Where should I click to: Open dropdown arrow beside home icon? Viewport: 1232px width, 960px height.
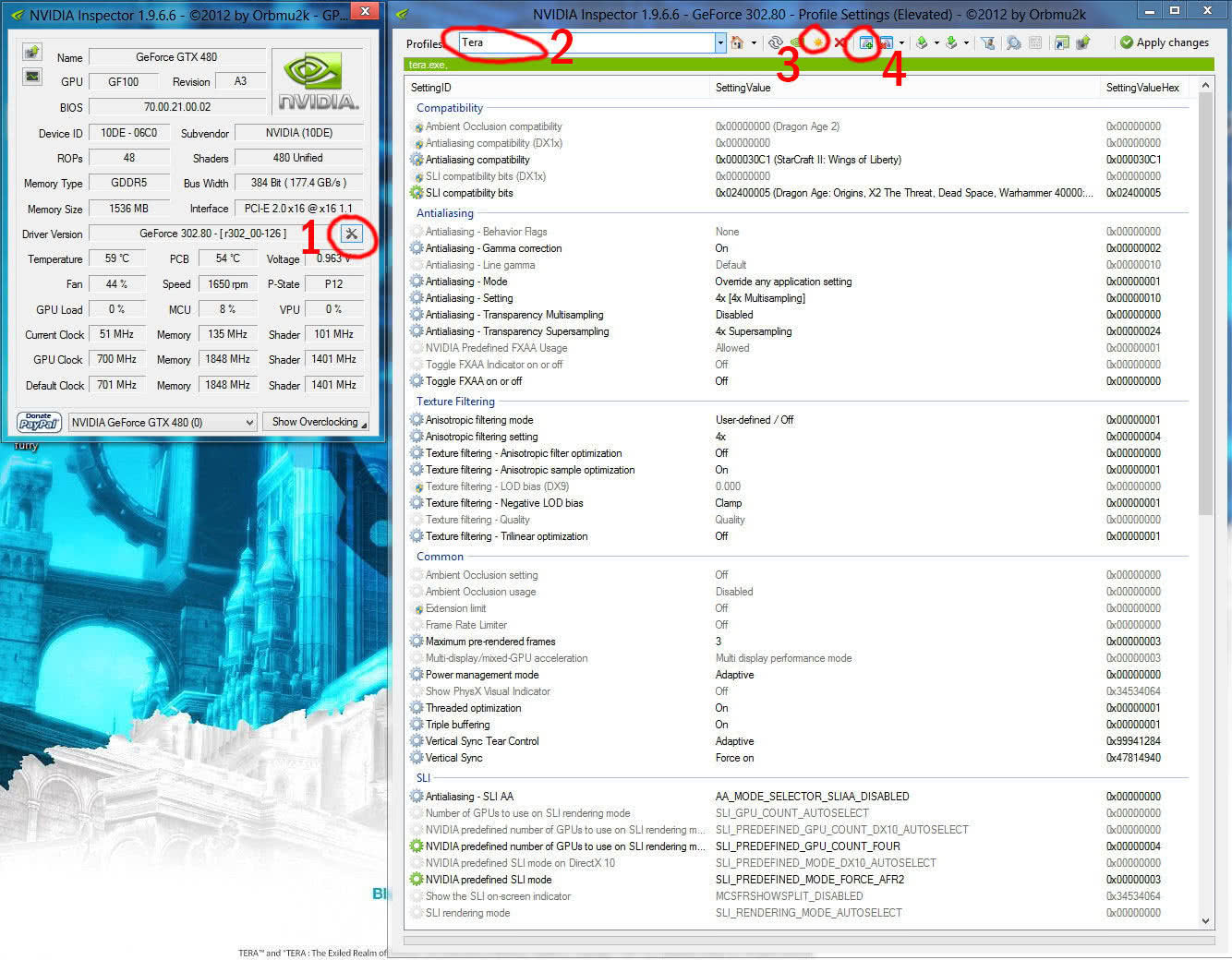point(754,42)
